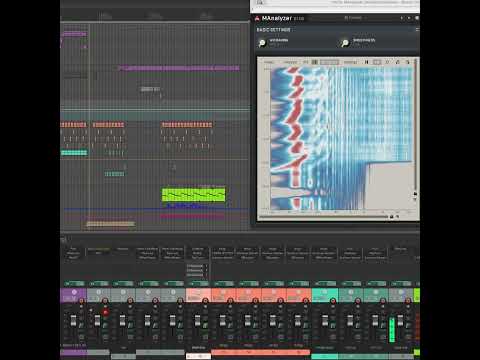
Task: Select the bright green clip in the arrangement
Action: coord(194,195)
